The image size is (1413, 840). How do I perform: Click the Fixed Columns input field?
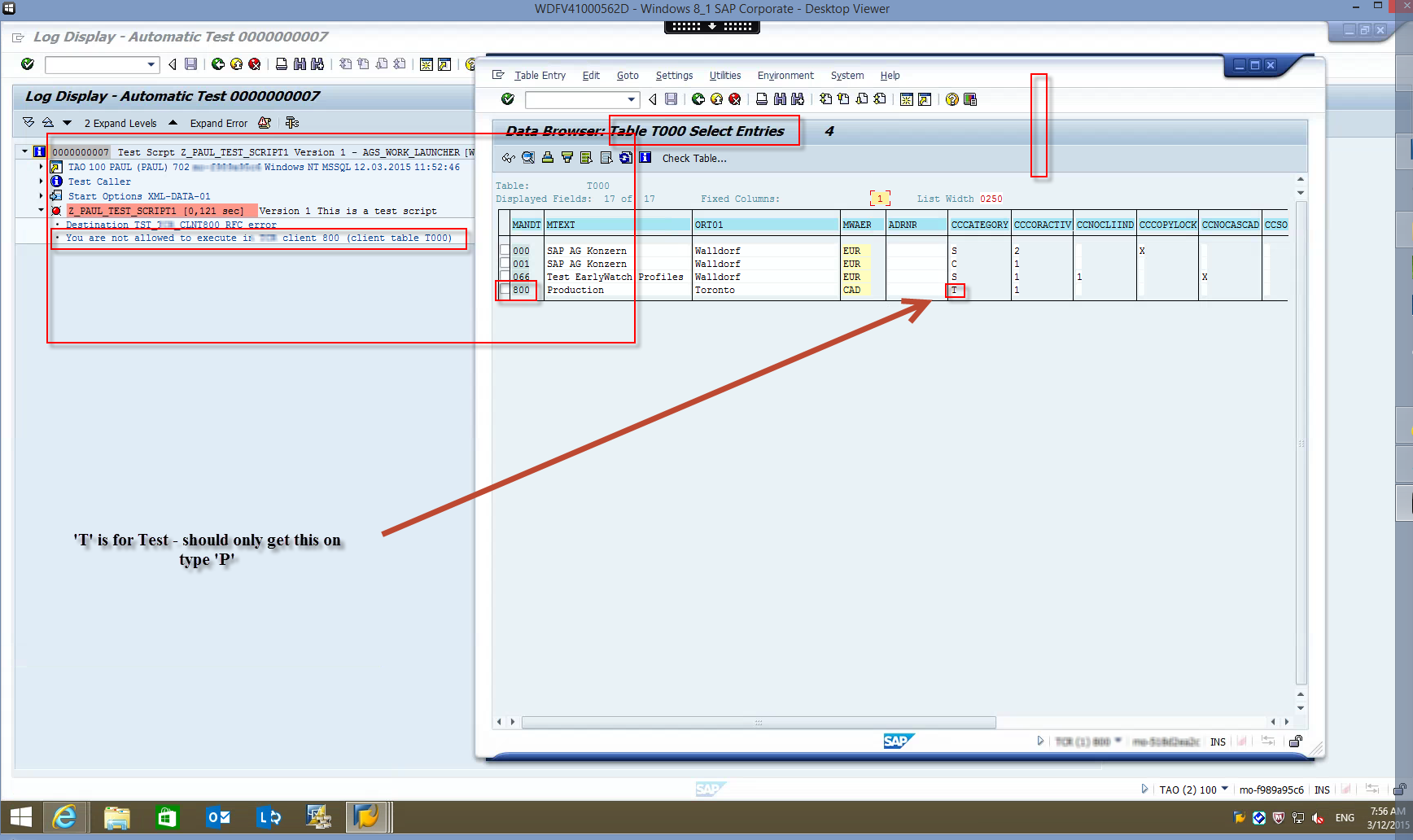pyautogui.click(x=880, y=199)
